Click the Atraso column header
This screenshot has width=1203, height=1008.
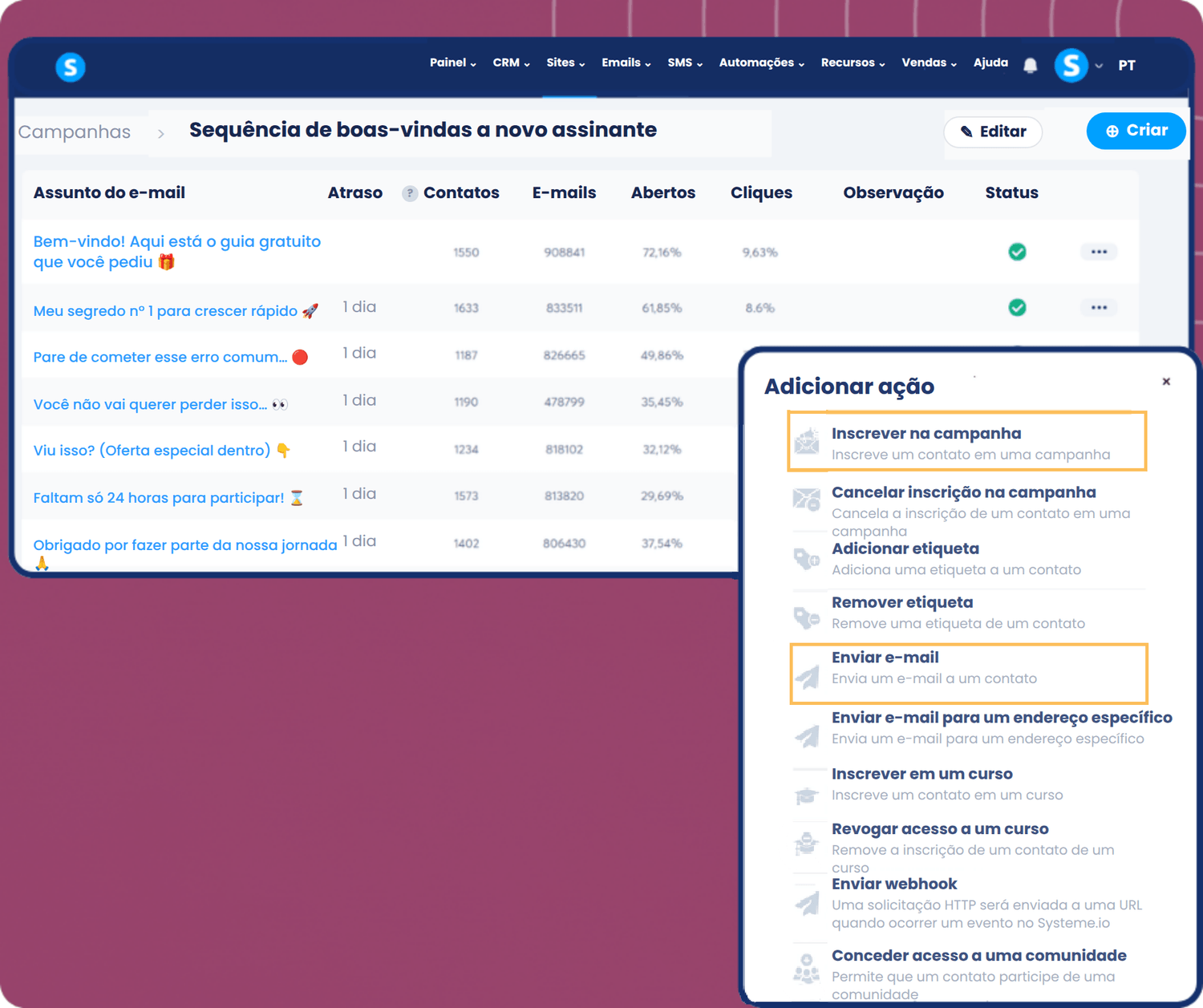click(354, 192)
